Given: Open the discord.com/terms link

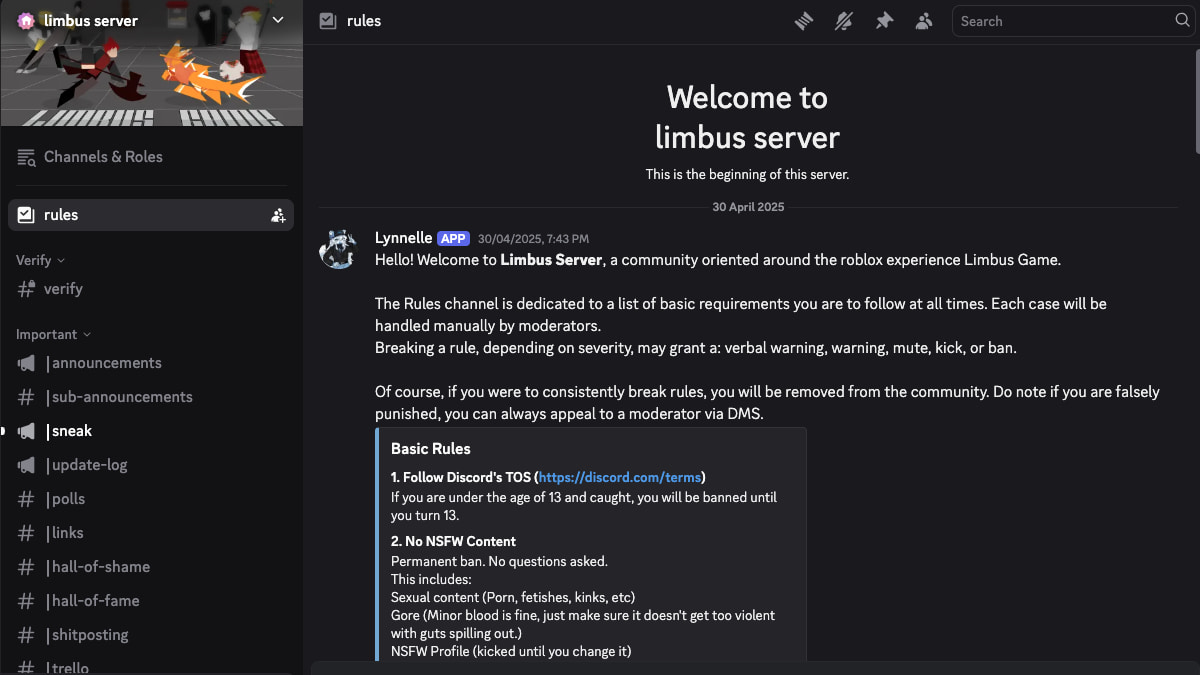Looking at the screenshot, I should coord(621,477).
